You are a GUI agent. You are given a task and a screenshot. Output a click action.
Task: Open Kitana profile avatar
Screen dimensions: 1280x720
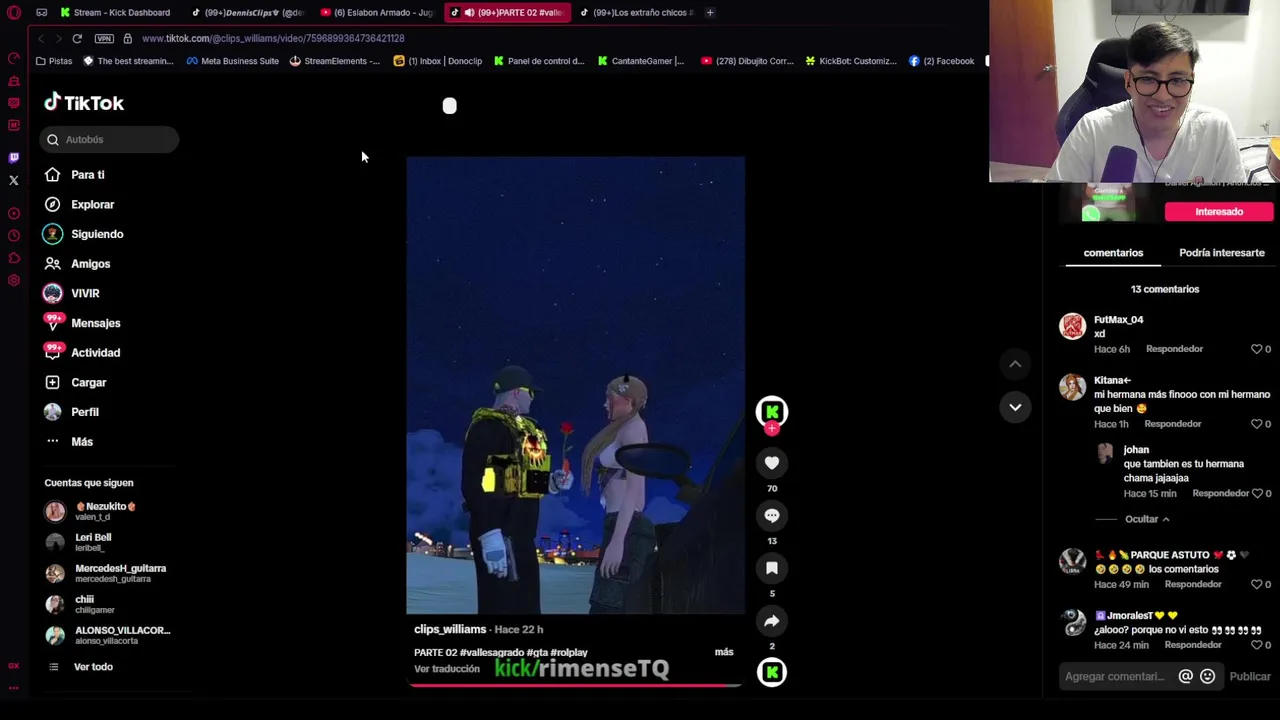[1073, 388]
